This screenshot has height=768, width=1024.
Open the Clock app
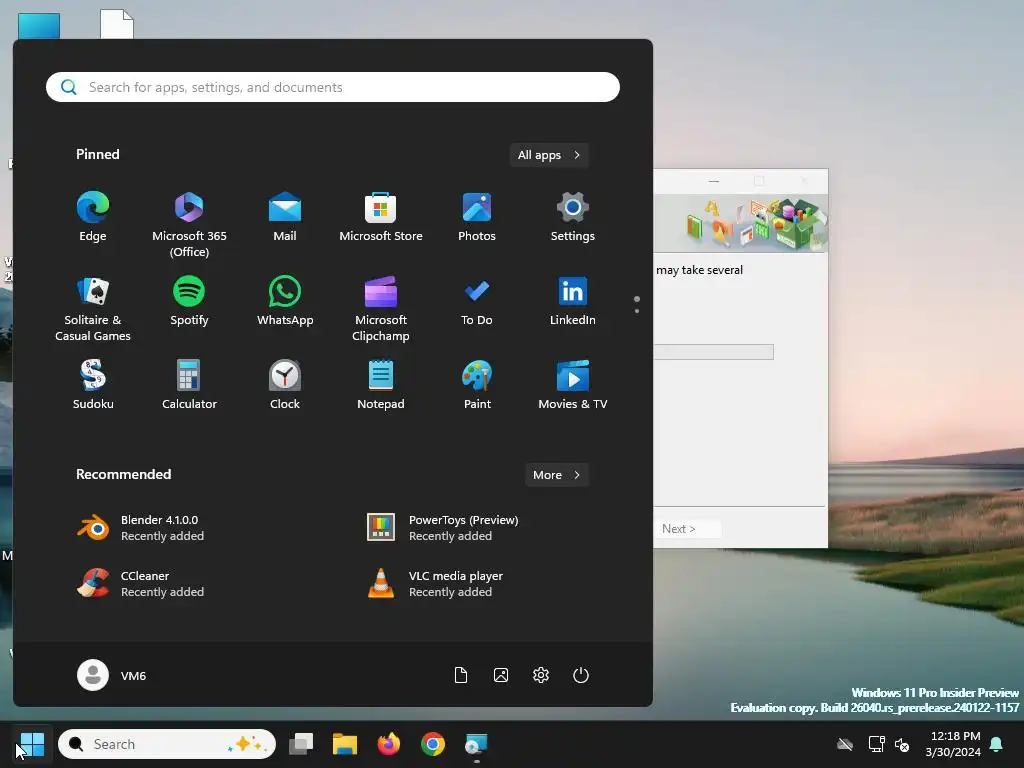[x=285, y=385]
